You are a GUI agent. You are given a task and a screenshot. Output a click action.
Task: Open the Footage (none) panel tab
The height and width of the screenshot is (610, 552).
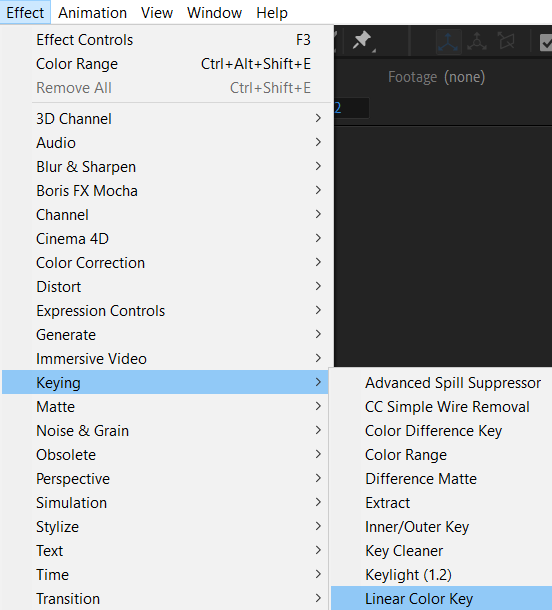point(436,77)
